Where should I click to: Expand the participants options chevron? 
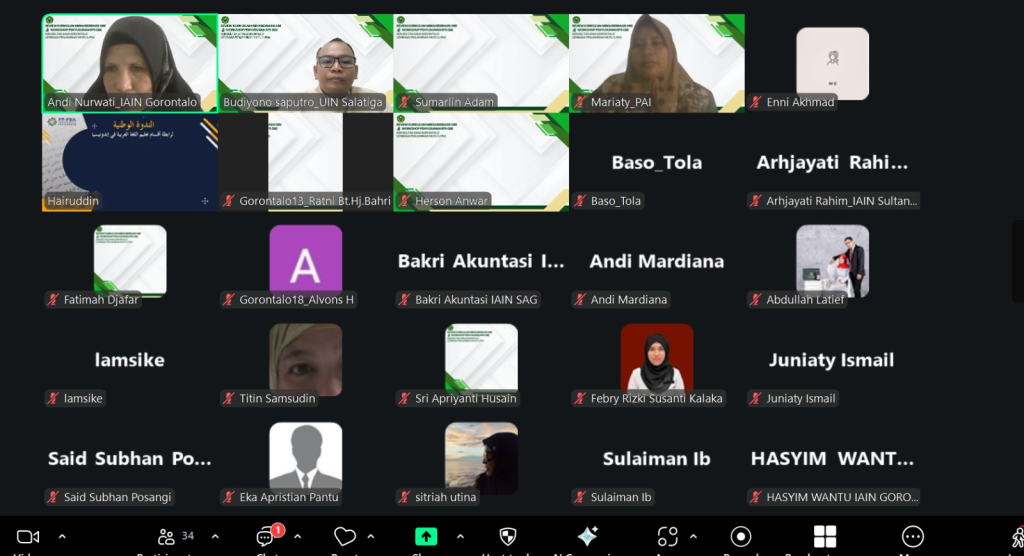215,536
